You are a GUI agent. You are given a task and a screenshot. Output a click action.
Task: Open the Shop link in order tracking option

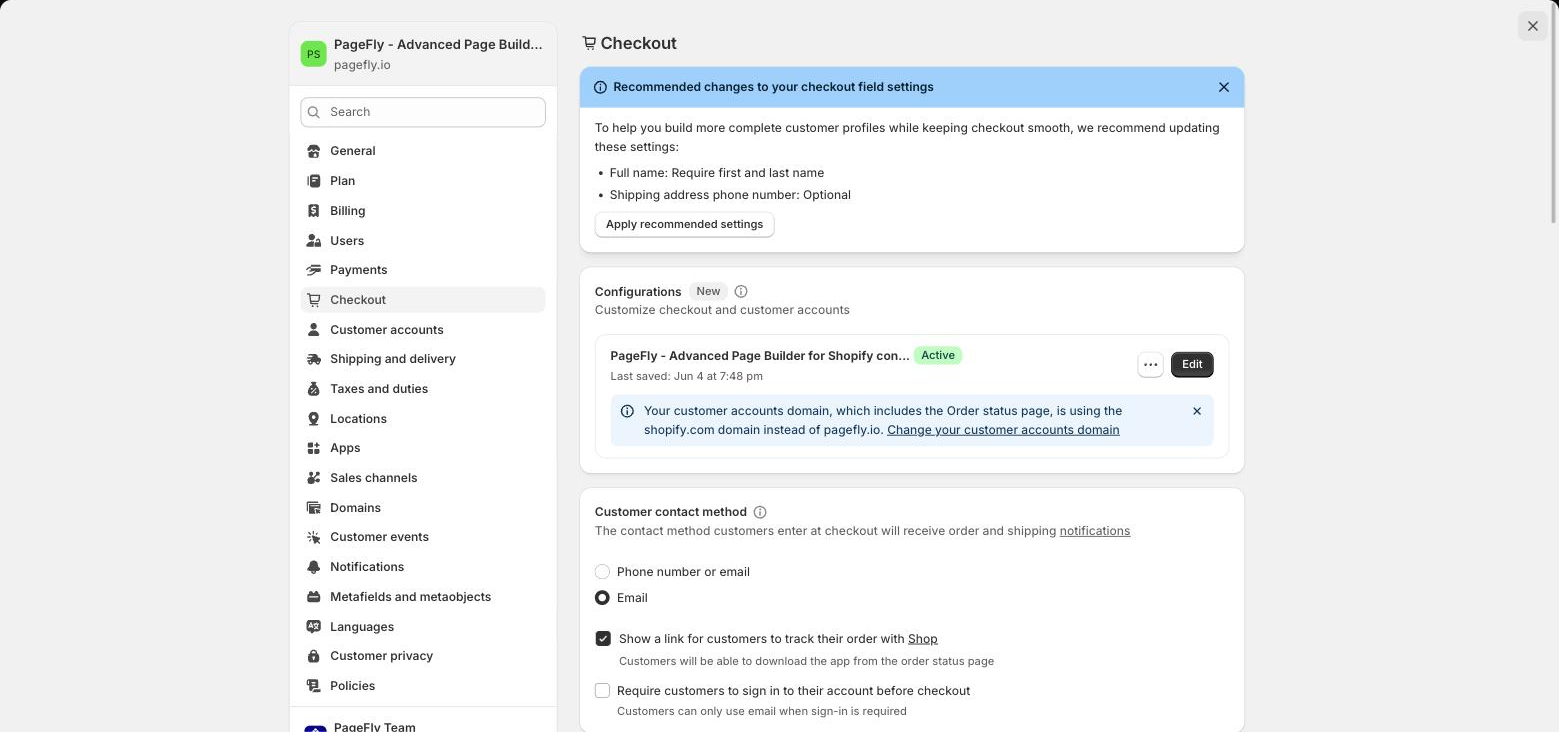923,639
